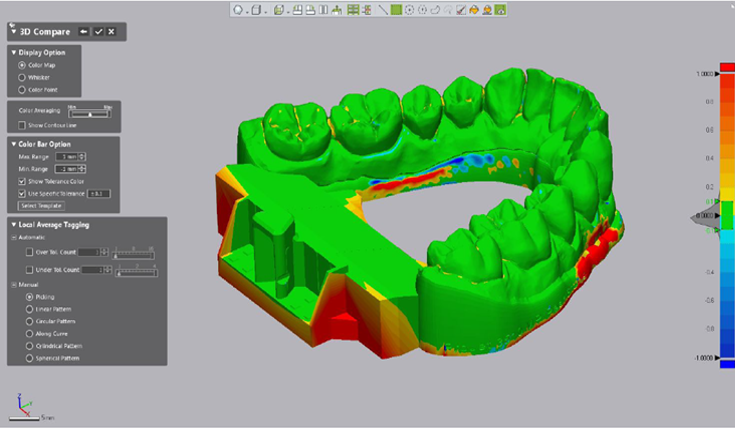
Task: Click the green grid layout toolbar icon
Action: coord(354,10)
